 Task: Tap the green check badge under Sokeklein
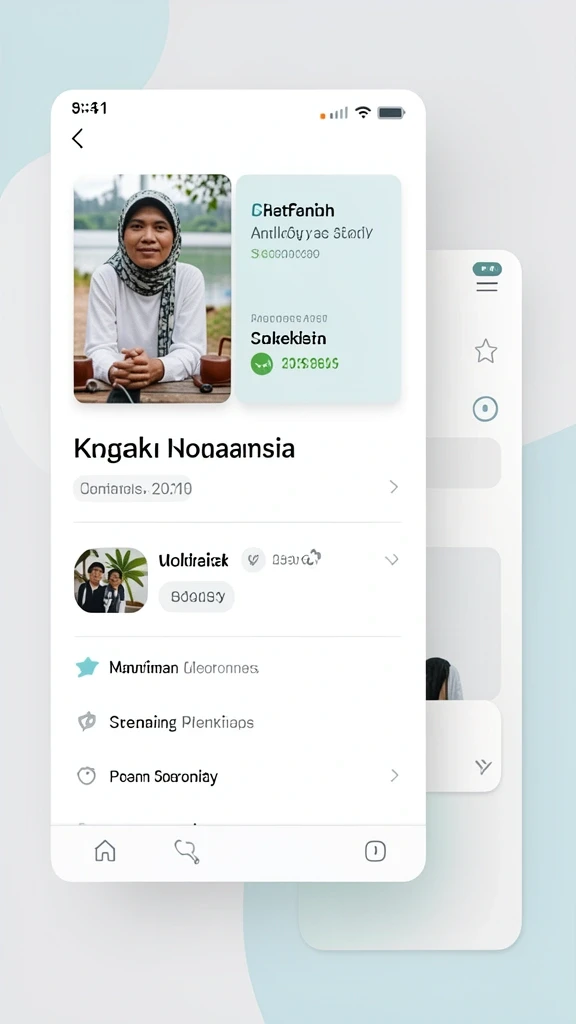pos(262,364)
